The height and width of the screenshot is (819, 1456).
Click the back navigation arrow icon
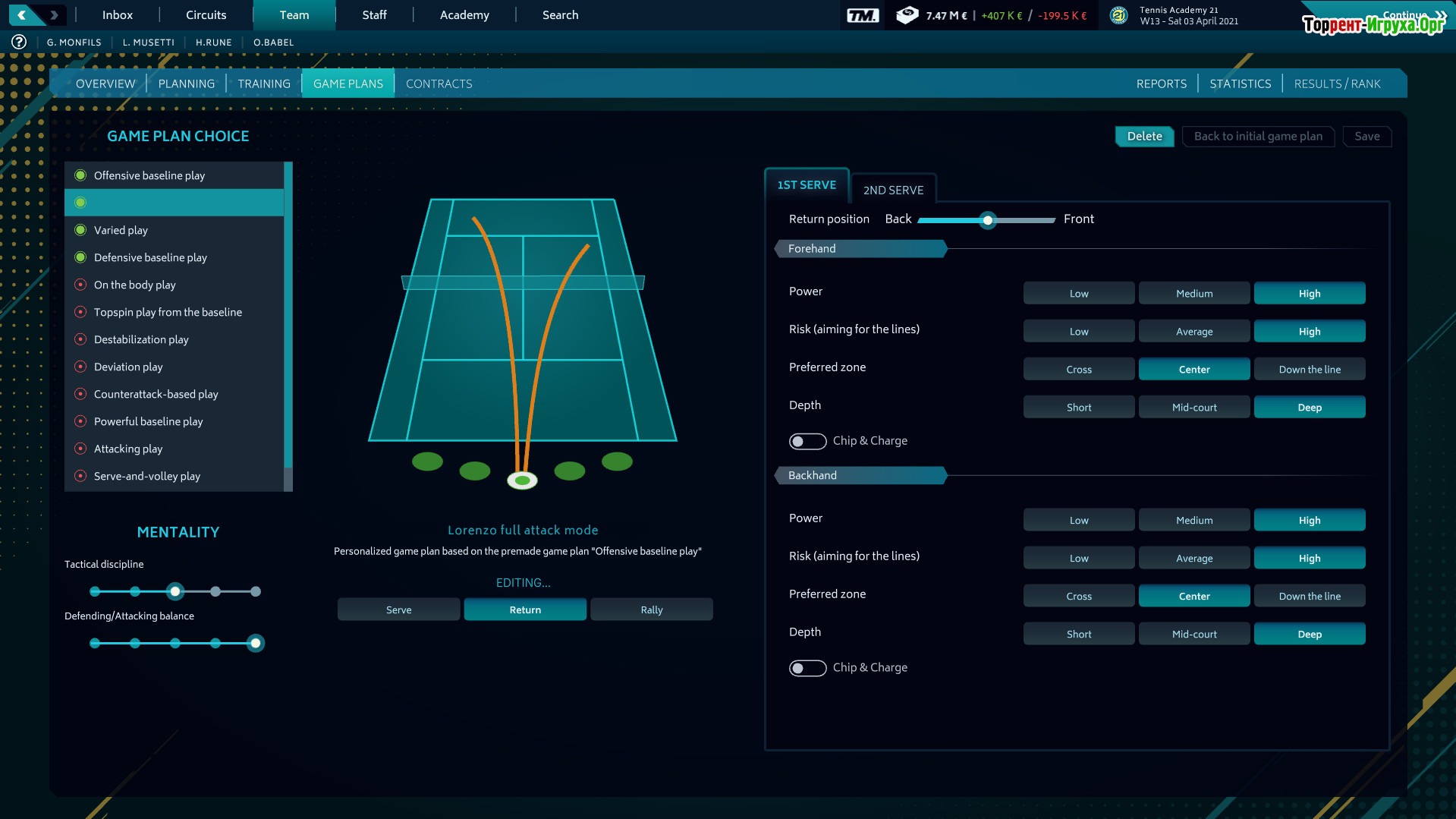(x=23, y=14)
